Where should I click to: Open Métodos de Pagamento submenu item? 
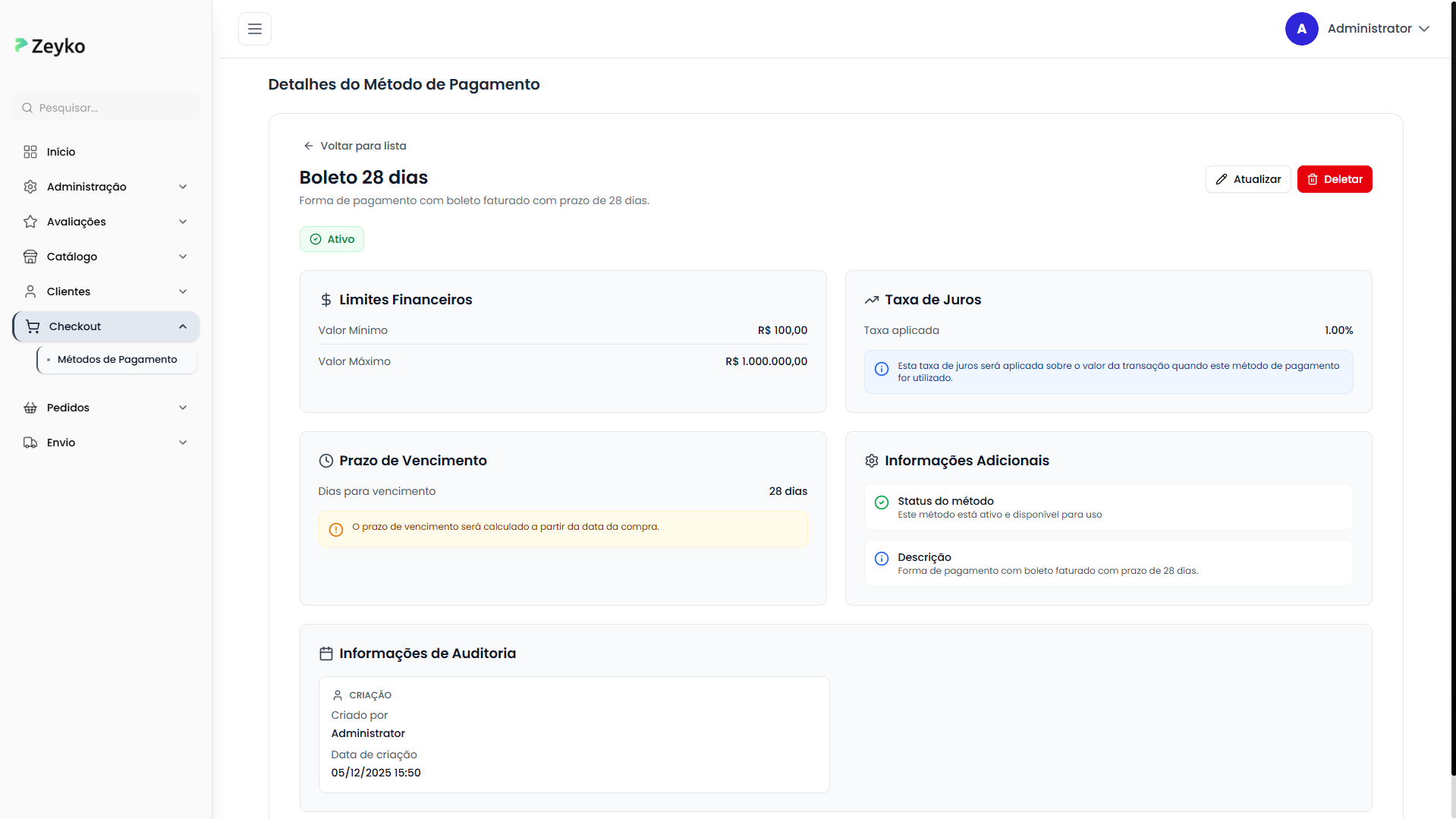click(117, 360)
